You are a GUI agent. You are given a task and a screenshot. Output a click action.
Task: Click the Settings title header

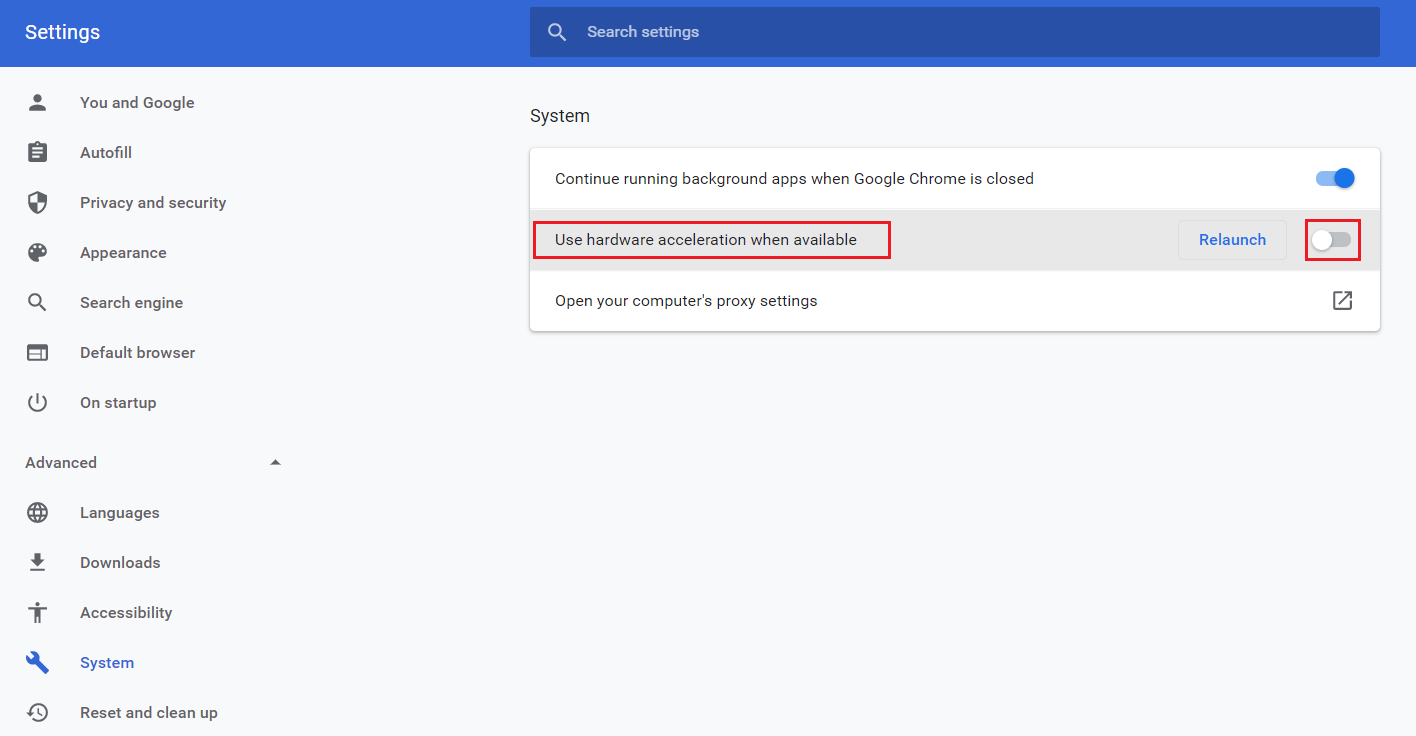62,32
